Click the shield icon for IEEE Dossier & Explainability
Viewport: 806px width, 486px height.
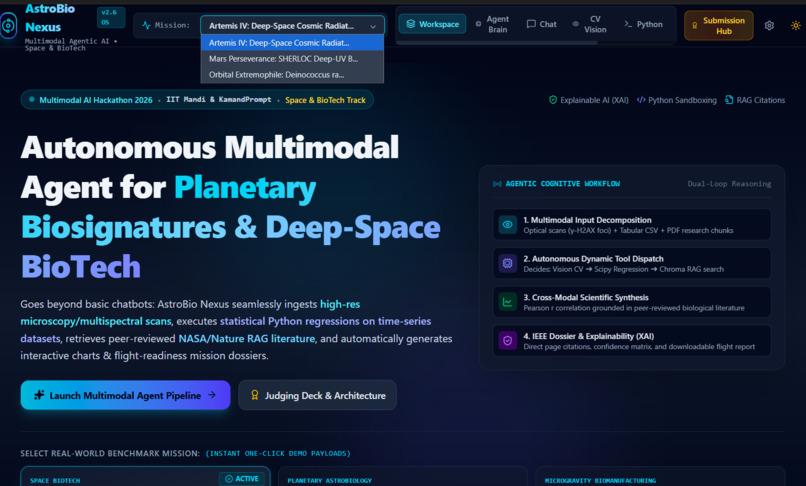(507, 340)
